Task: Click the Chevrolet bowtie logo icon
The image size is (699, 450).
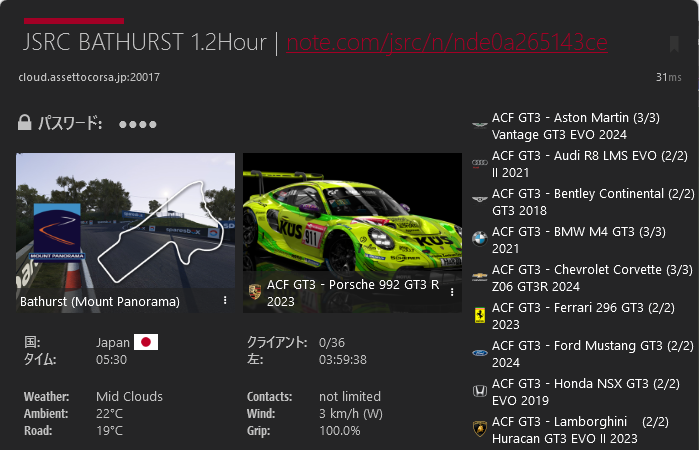Action: (480, 277)
